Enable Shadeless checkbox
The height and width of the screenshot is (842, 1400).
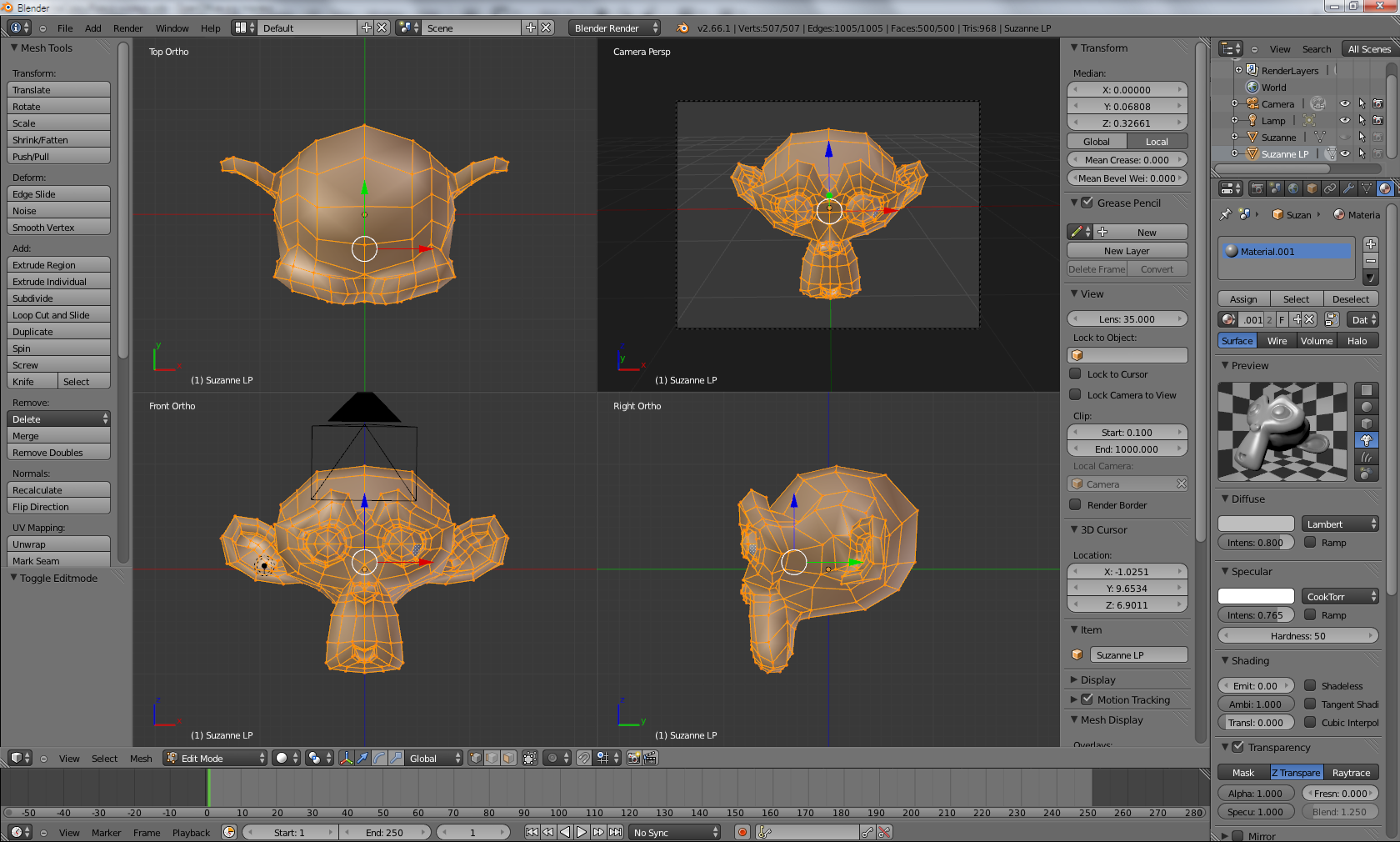1310,686
